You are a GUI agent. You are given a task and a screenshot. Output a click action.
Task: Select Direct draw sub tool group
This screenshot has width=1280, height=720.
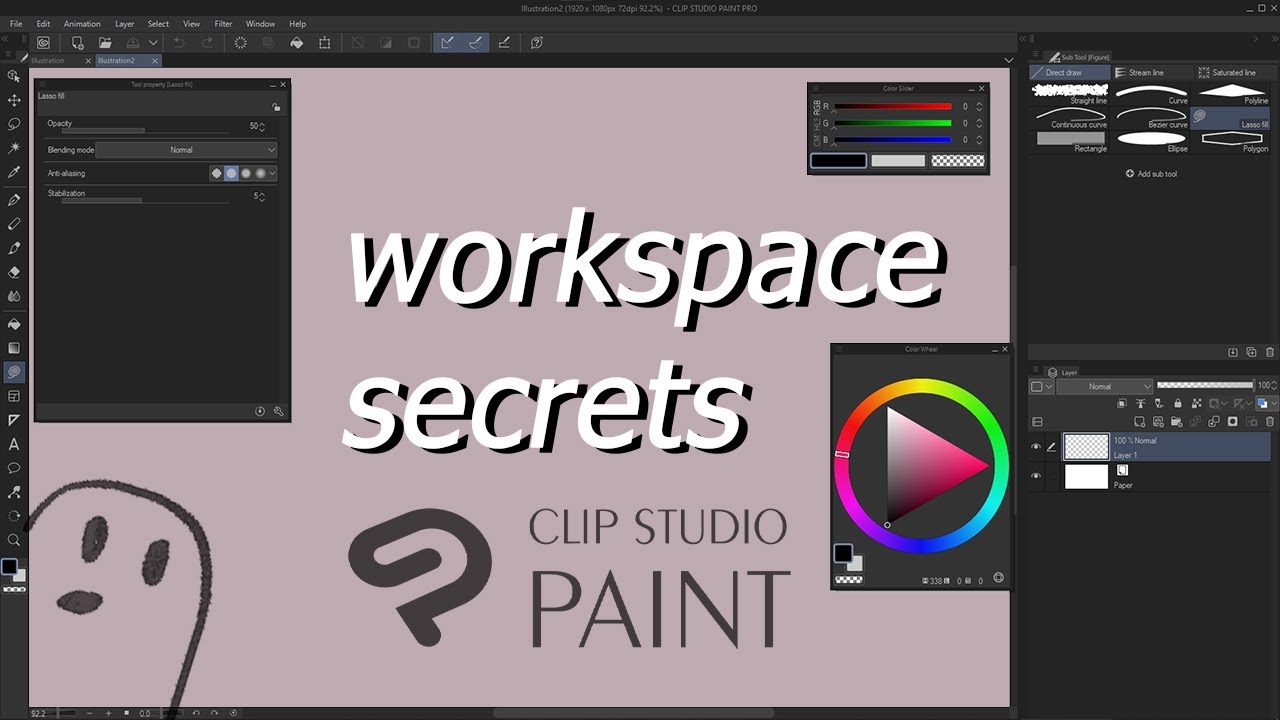(x=1070, y=73)
